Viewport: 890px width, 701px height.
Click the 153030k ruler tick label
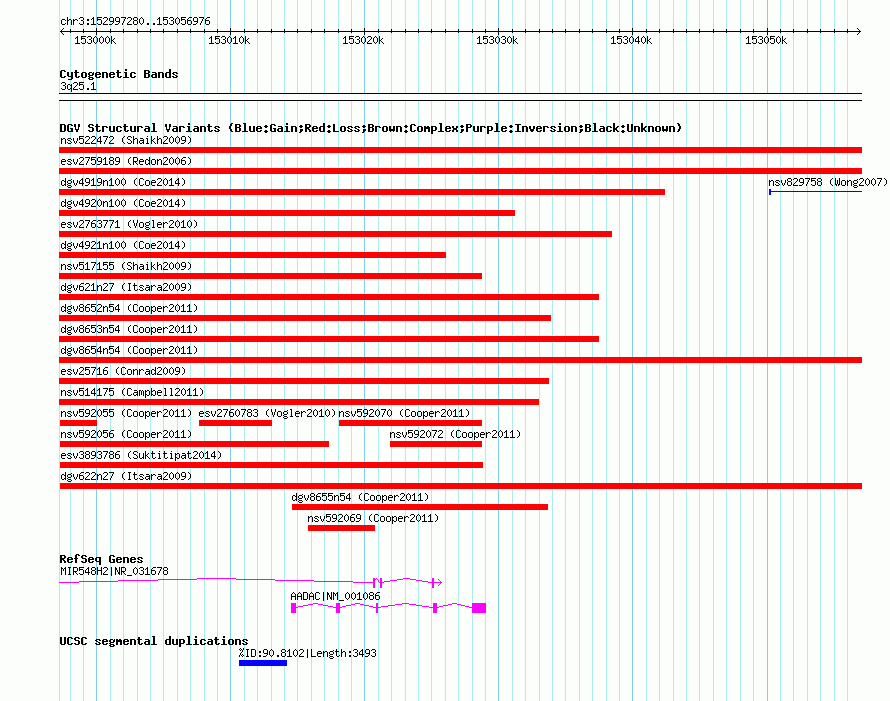497,40
